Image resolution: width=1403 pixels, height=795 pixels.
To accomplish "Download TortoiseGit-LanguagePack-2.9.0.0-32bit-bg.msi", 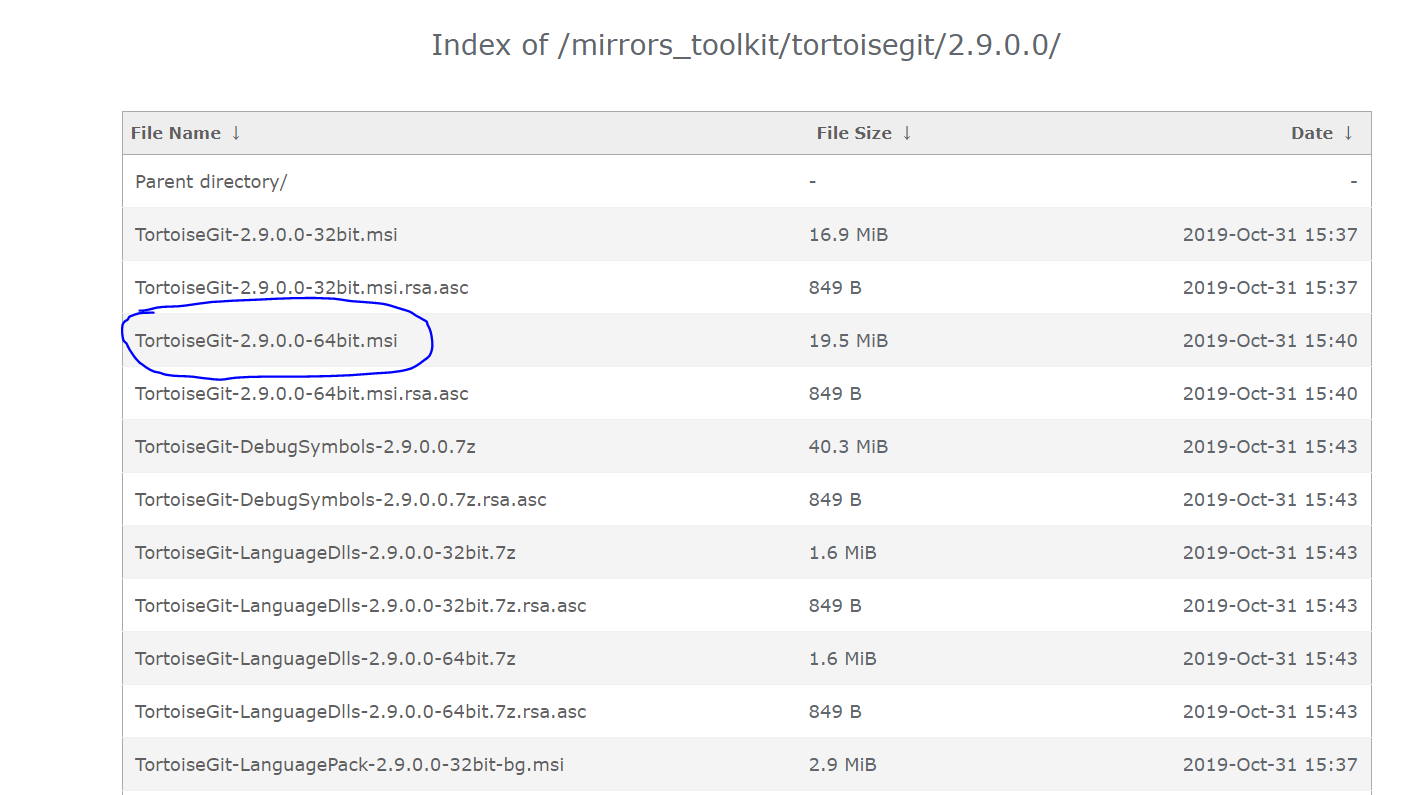I will pos(349,765).
